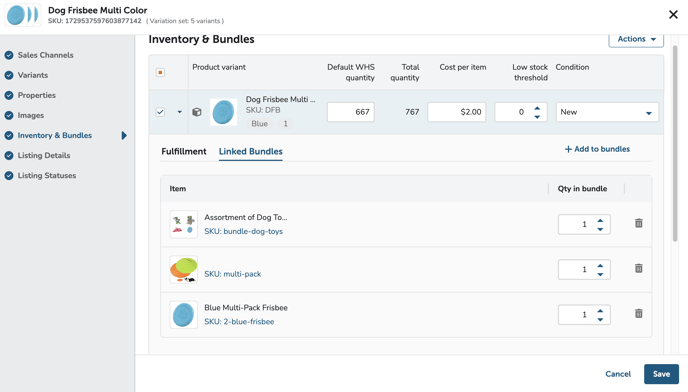Click the Blue attribute tag
The image size is (688, 392).
click(259, 124)
